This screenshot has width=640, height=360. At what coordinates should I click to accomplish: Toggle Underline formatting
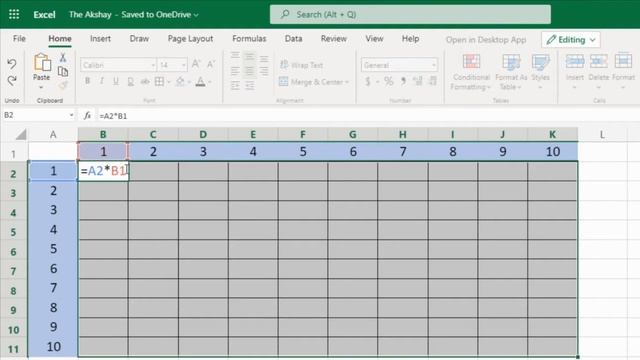pyautogui.click(x=116, y=82)
